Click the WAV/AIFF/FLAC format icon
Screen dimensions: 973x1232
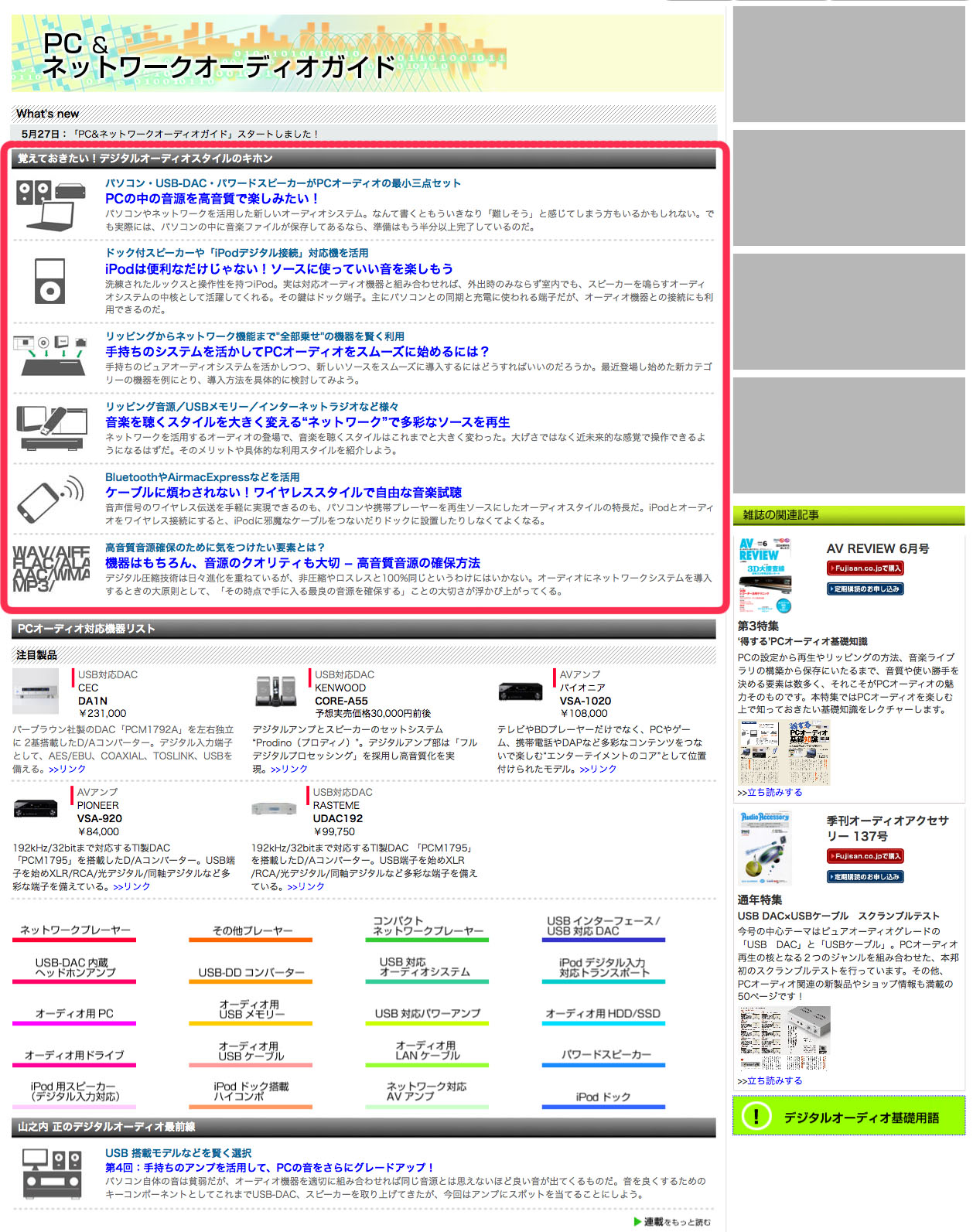click(x=51, y=569)
